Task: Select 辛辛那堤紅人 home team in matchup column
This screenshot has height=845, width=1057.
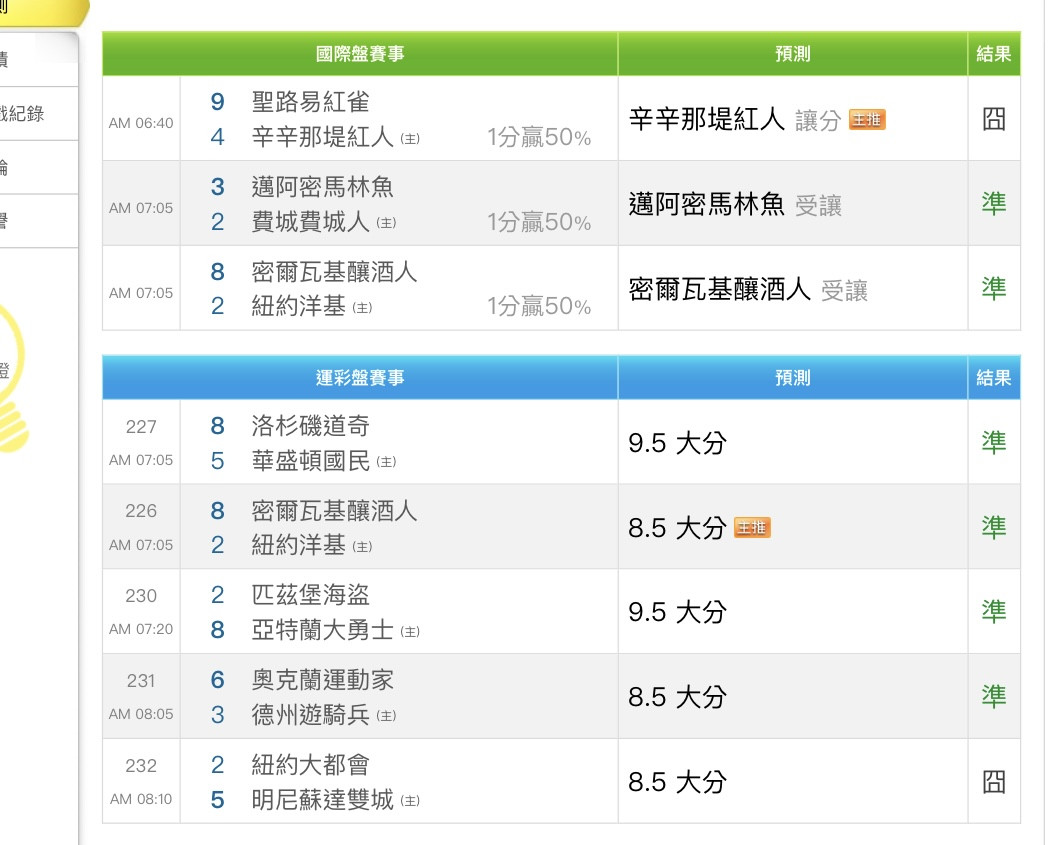Action: click(x=322, y=137)
